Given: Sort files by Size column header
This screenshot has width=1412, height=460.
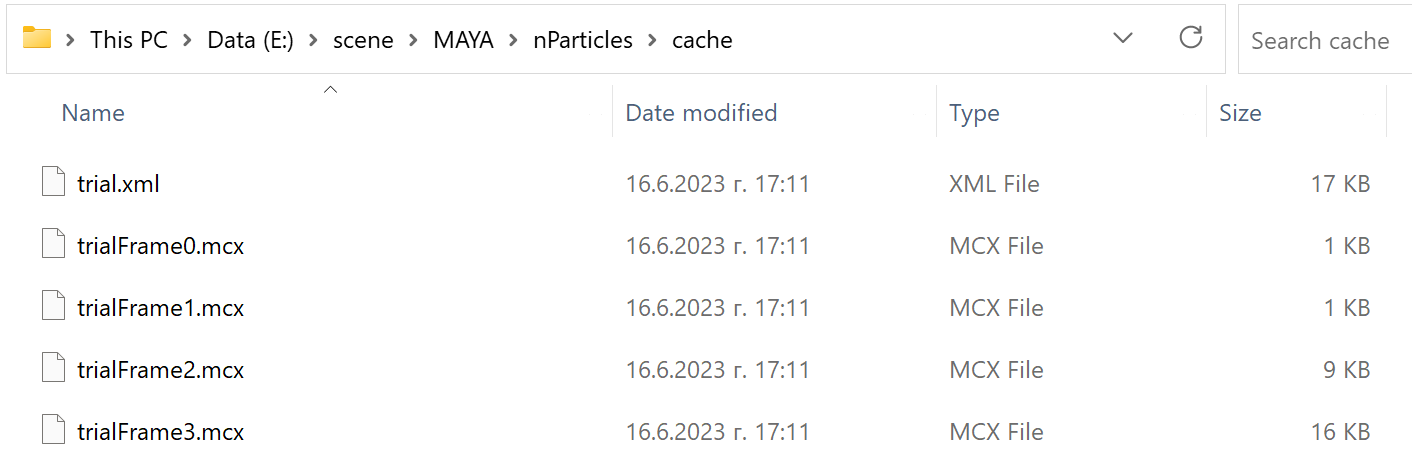Looking at the screenshot, I should point(1240,113).
